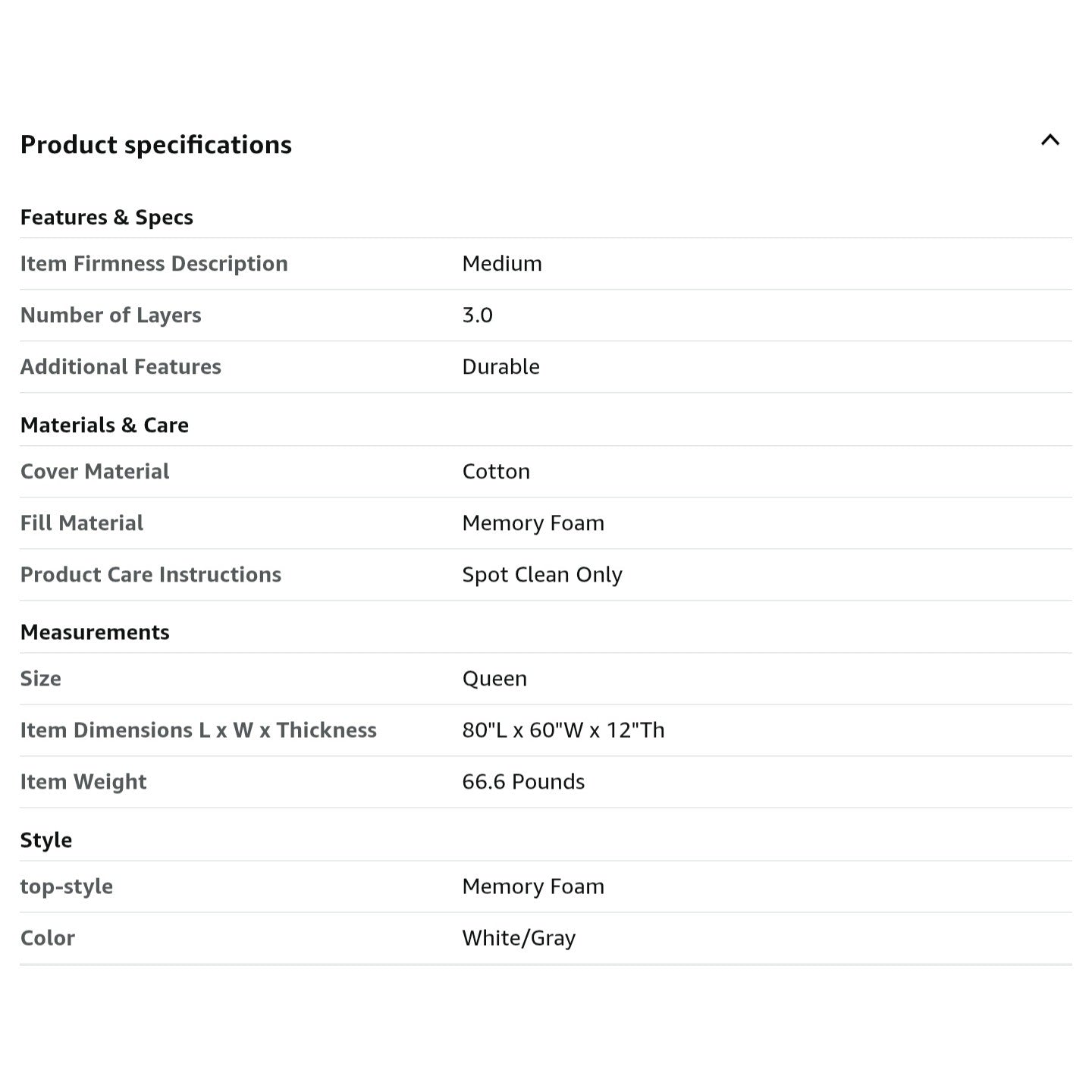Select the Medium firmness value
The image size is (1092, 1092).
tap(502, 264)
